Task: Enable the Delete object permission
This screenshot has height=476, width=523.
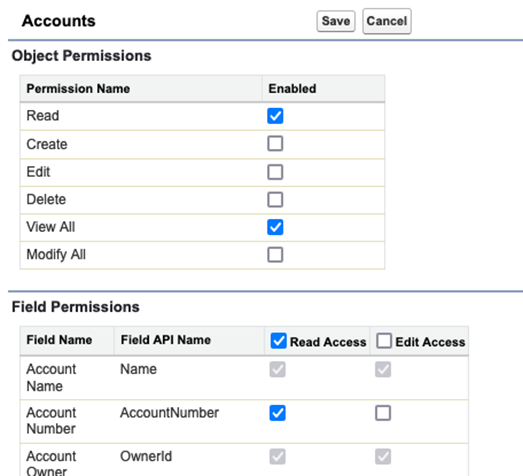Action: (x=275, y=199)
